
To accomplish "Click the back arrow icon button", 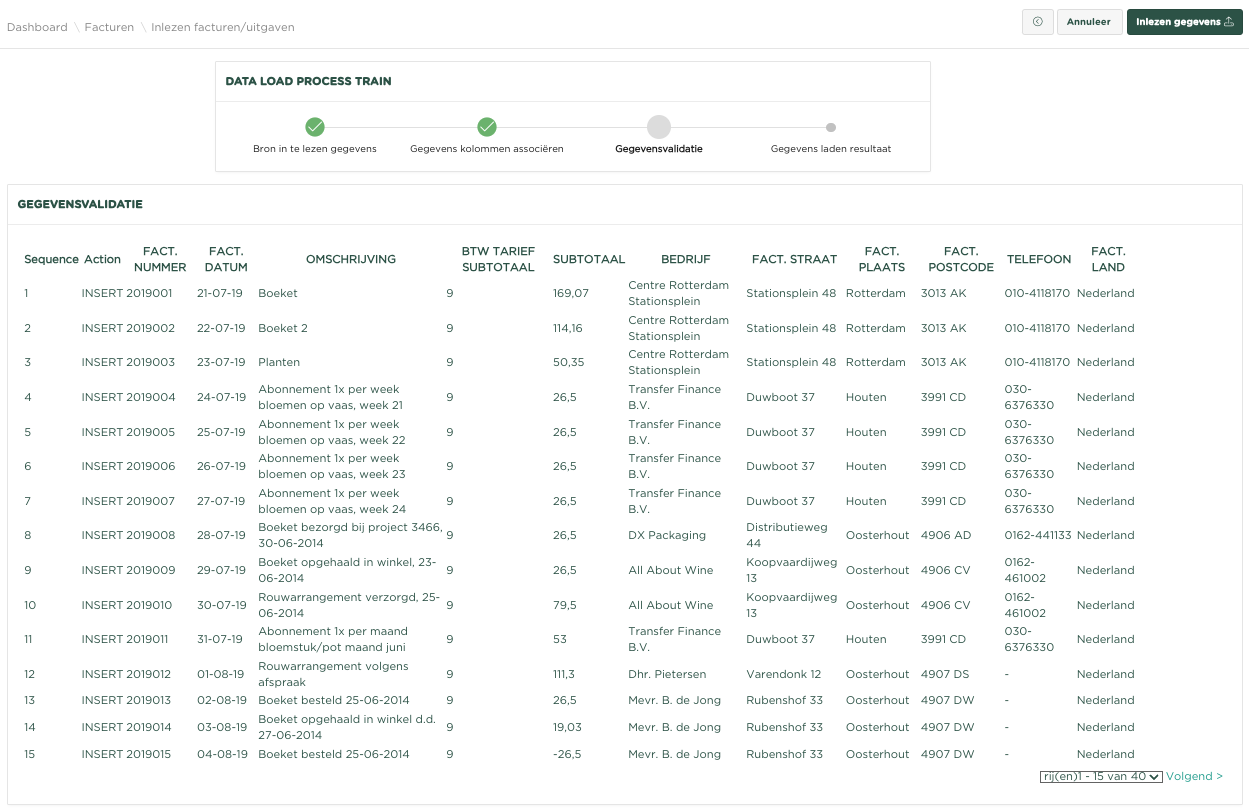I will click(x=1037, y=22).
